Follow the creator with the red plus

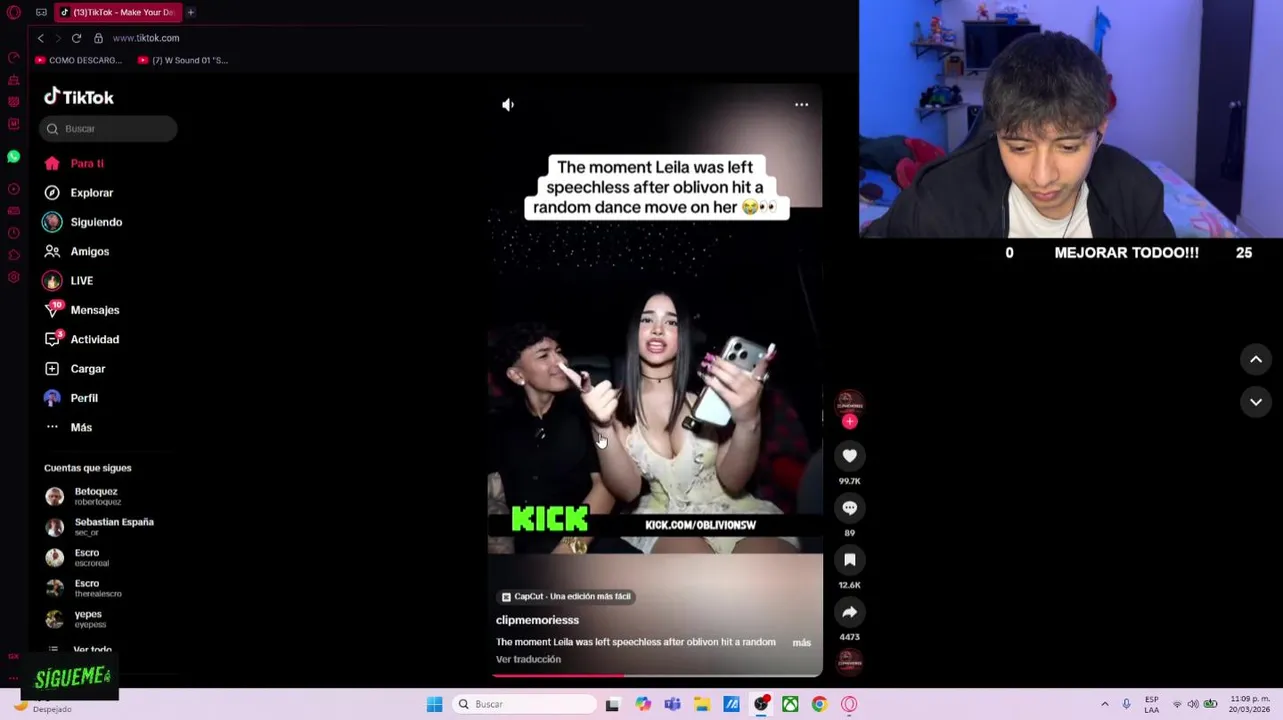click(x=849, y=422)
